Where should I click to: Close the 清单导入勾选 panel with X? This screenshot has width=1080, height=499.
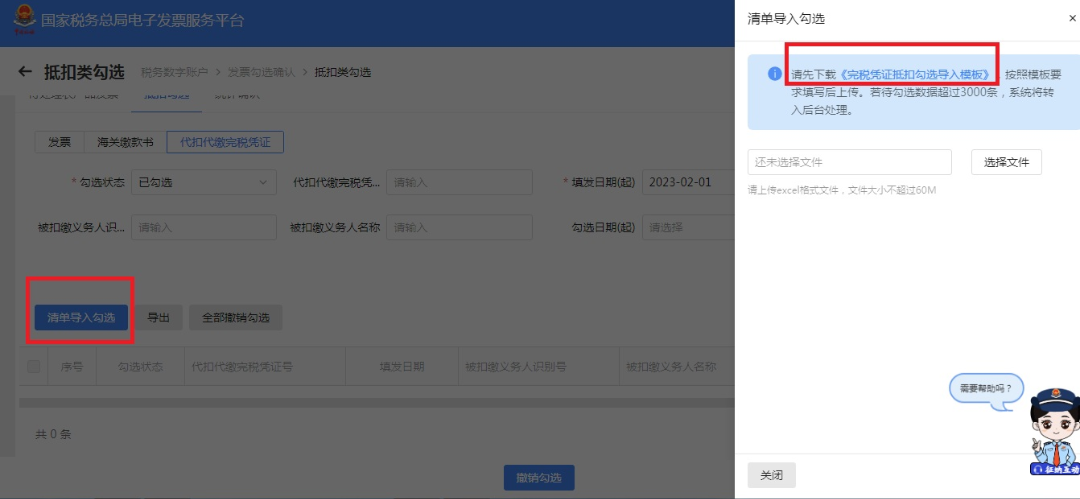pyautogui.click(x=1072, y=19)
